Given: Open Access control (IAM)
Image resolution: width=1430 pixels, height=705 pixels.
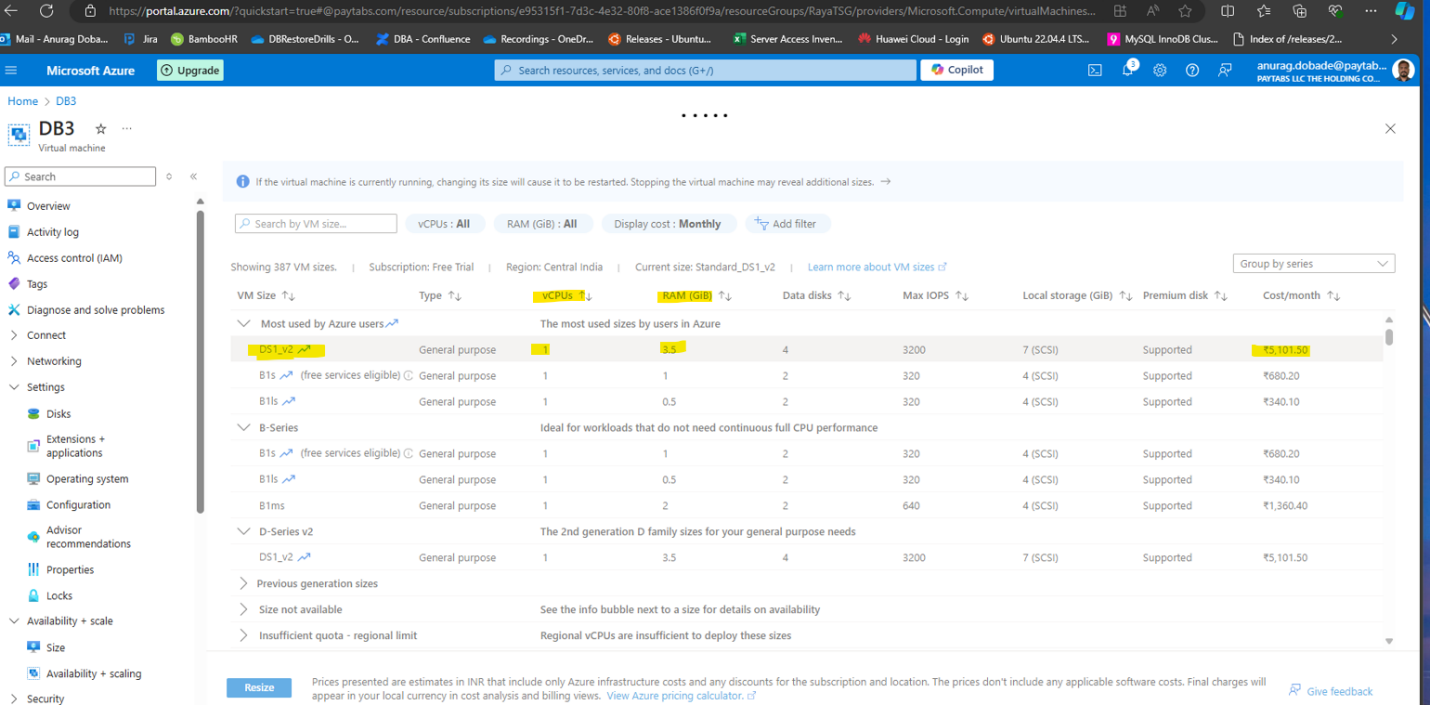Looking at the screenshot, I should click(x=74, y=258).
